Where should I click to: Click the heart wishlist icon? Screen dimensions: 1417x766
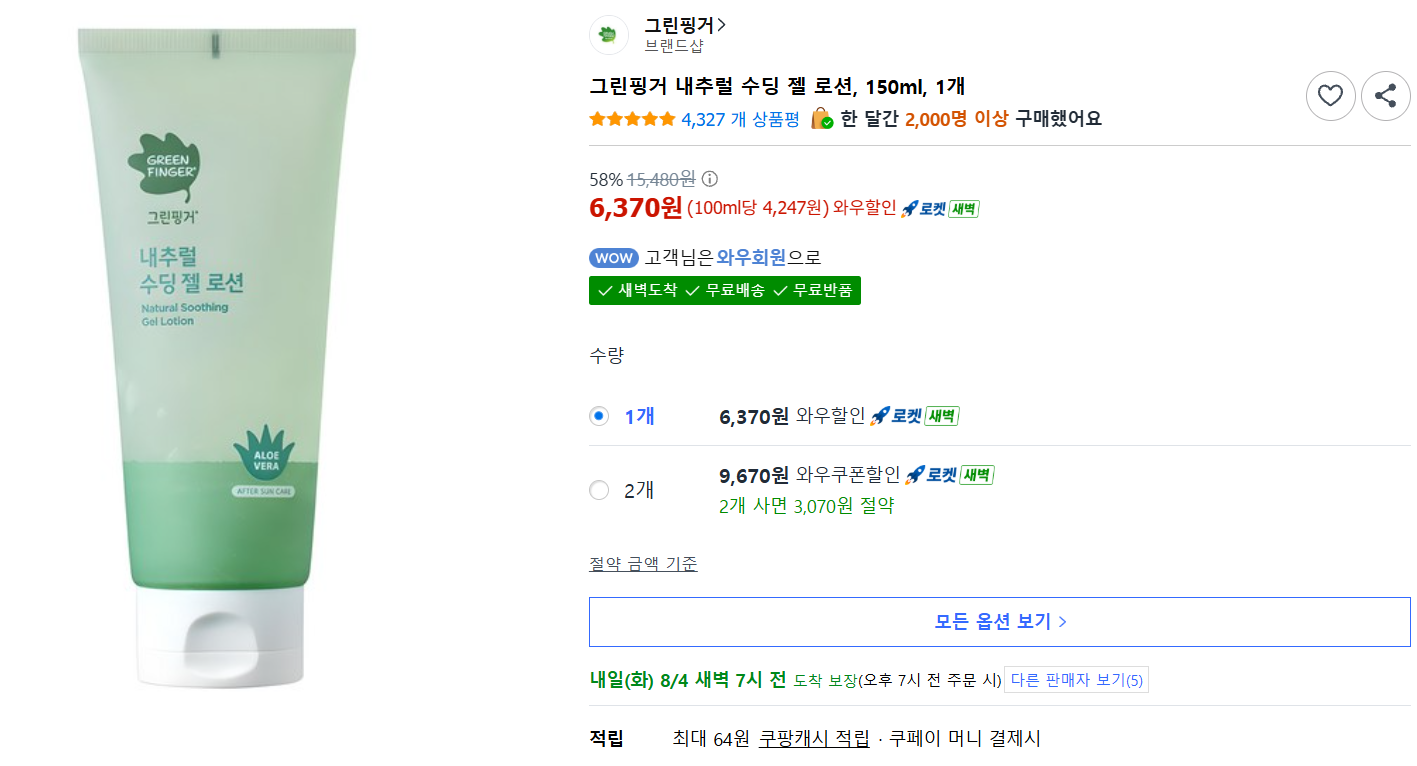1330,96
